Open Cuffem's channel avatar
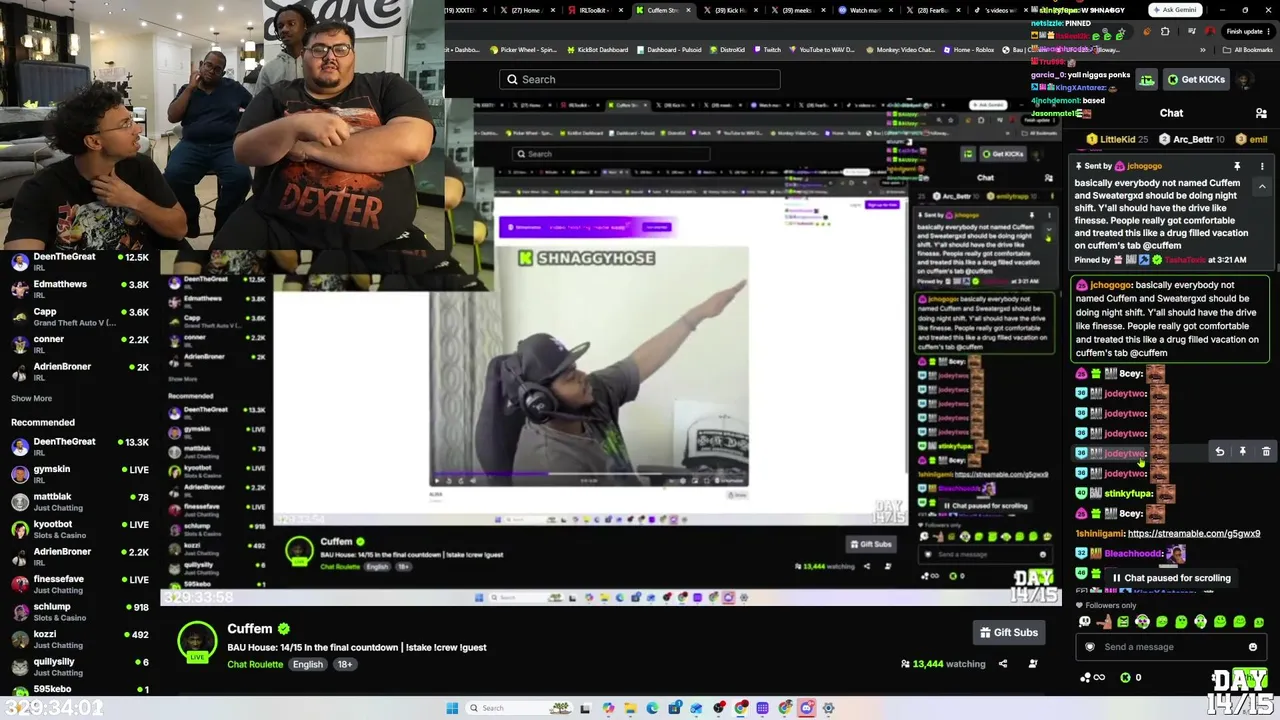 coord(197,641)
